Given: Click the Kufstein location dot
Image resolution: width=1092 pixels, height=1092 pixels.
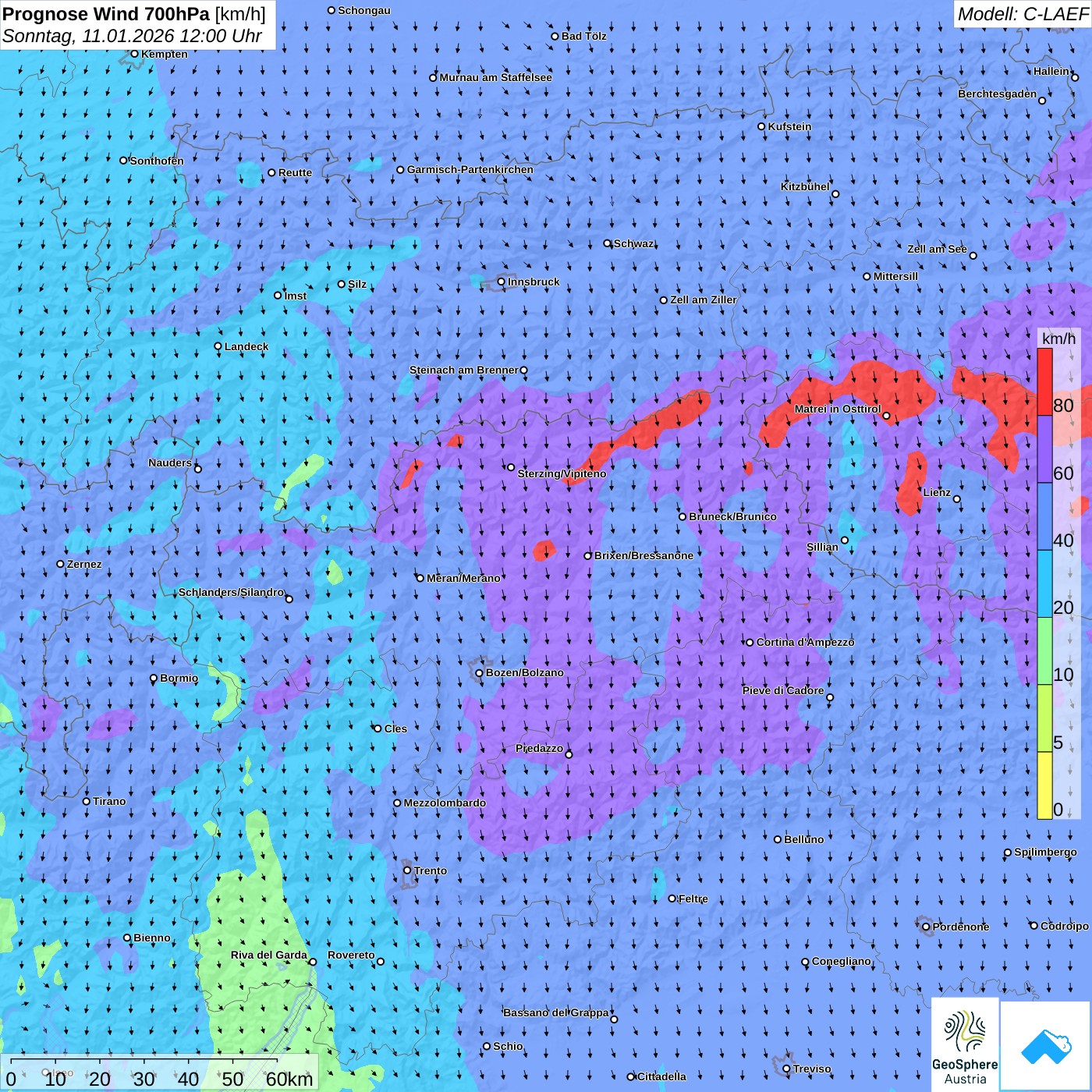Looking at the screenshot, I should [761, 126].
